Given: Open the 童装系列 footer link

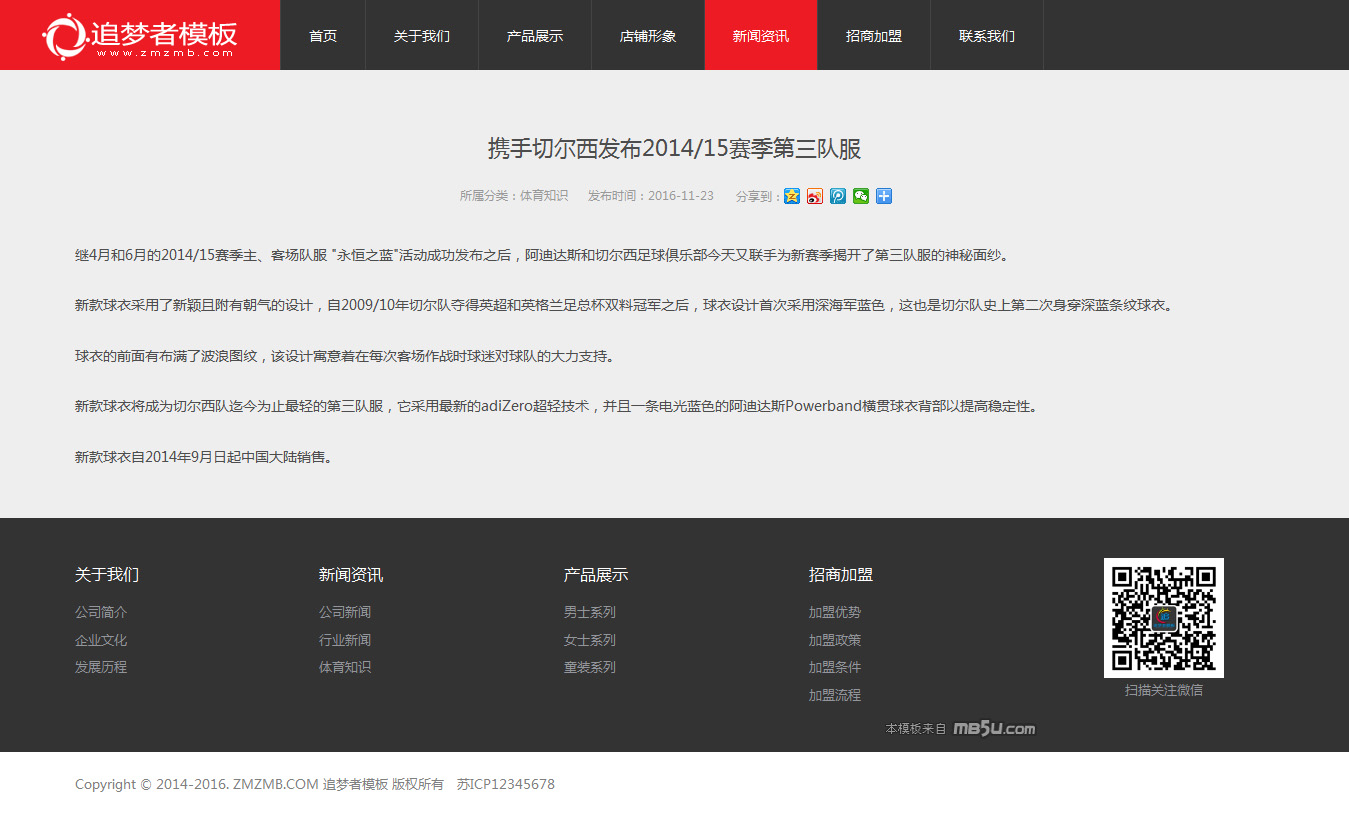Looking at the screenshot, I should 590,667.
